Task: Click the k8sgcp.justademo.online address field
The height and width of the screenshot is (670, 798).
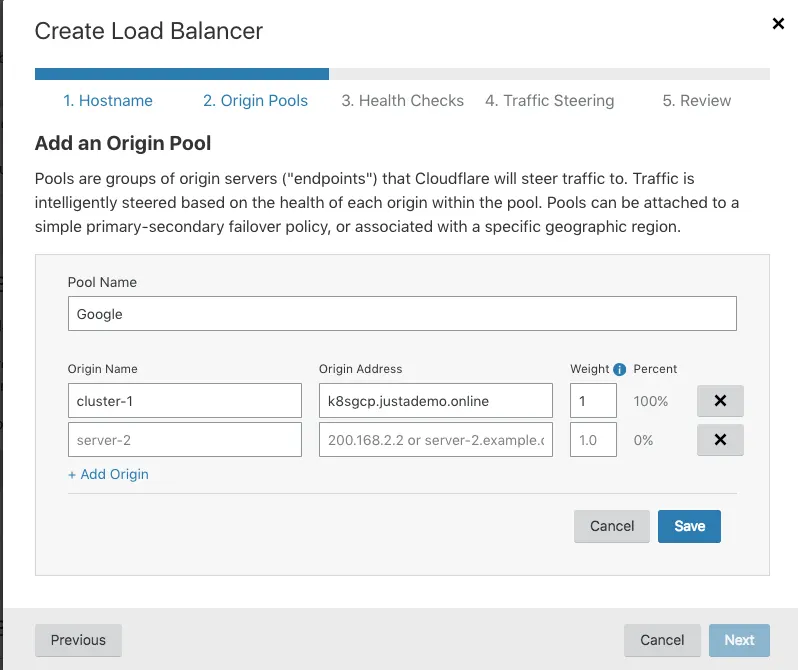Action: click(x=435, y=401)
